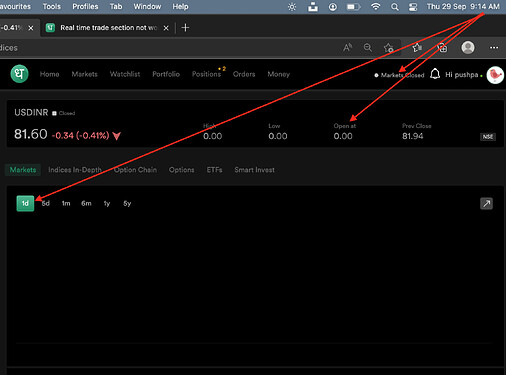Open the Help menu in the menu bar
506x375 pixels.
coord(180,7)
